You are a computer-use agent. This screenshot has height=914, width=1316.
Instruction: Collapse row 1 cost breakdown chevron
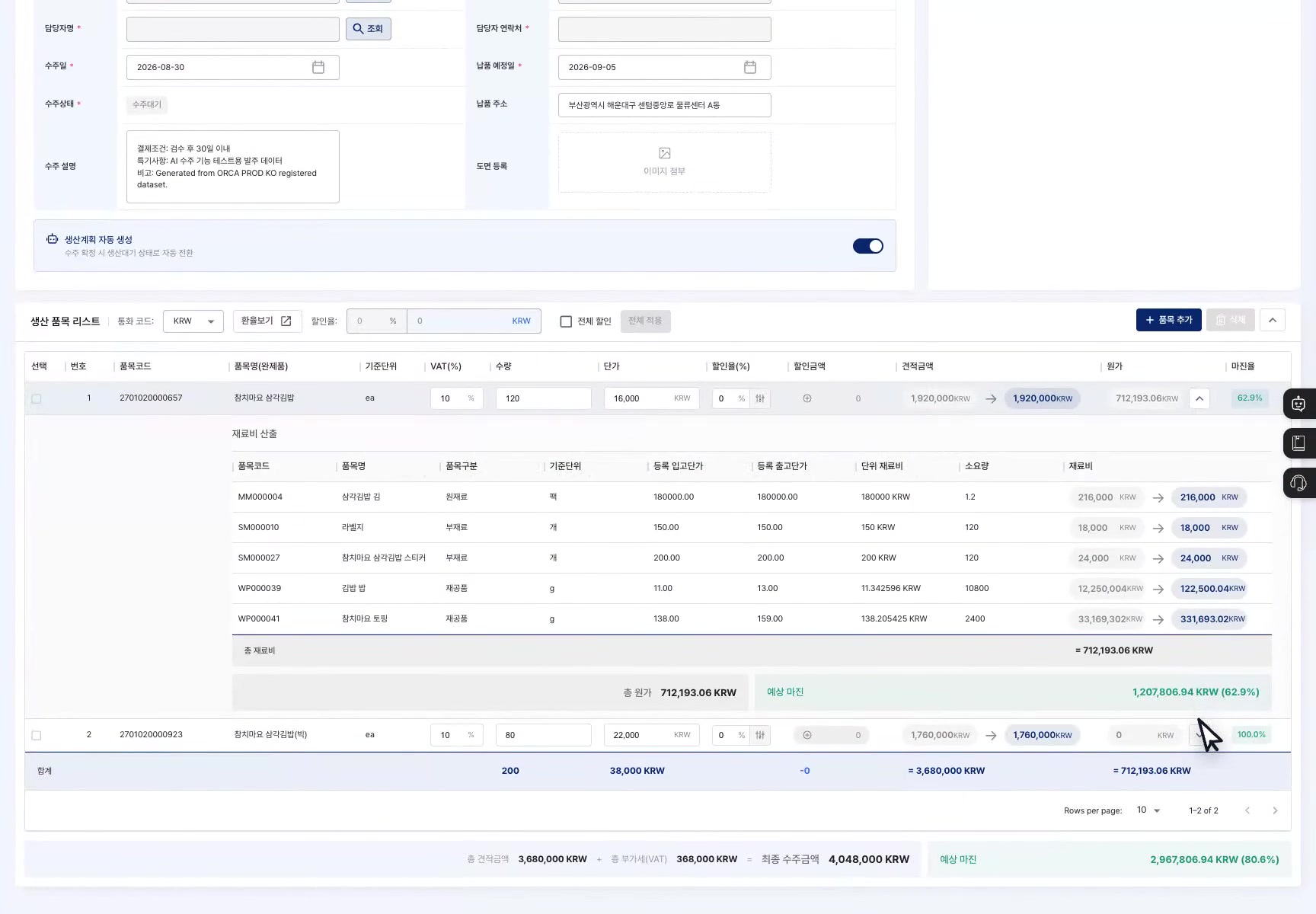click(1199, 398)
